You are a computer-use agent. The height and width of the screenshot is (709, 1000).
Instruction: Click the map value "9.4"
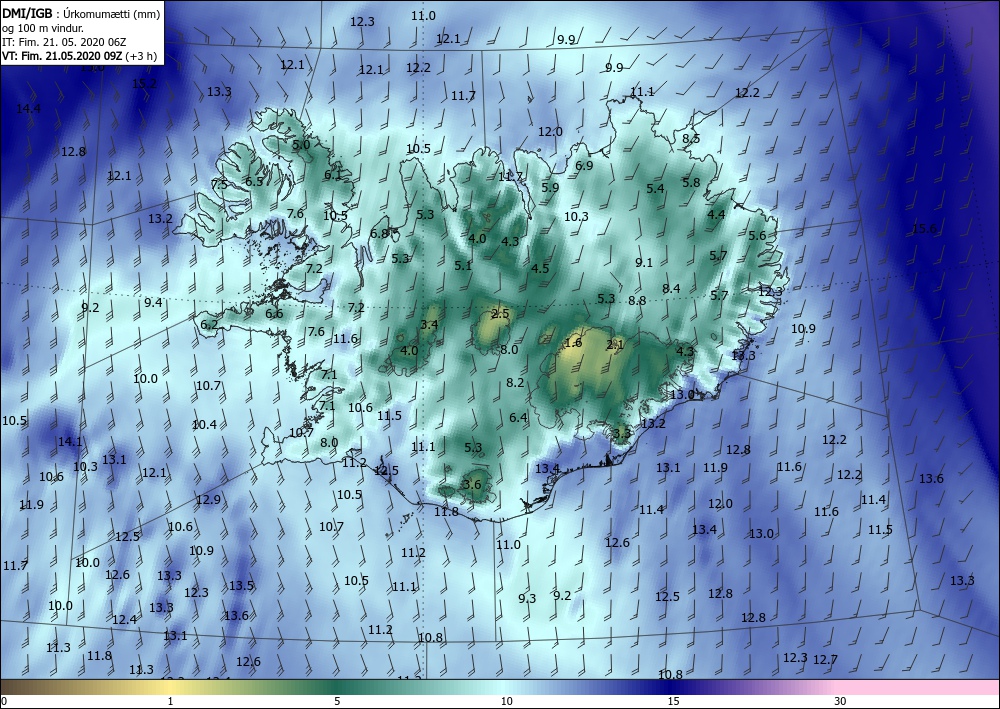click(152, 303)
